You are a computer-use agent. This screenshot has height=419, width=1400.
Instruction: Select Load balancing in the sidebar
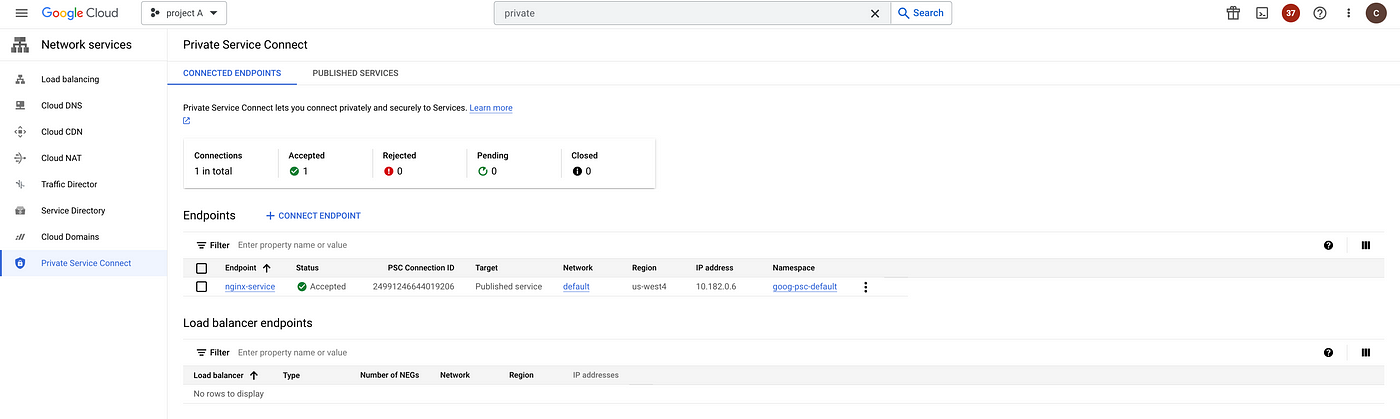[x=70, y=79]
